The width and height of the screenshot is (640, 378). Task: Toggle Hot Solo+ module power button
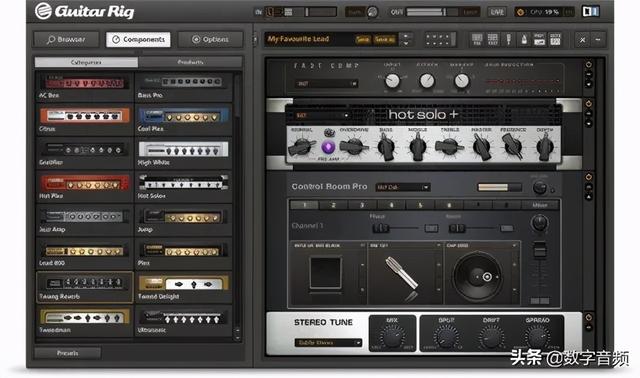click(588, 104)
